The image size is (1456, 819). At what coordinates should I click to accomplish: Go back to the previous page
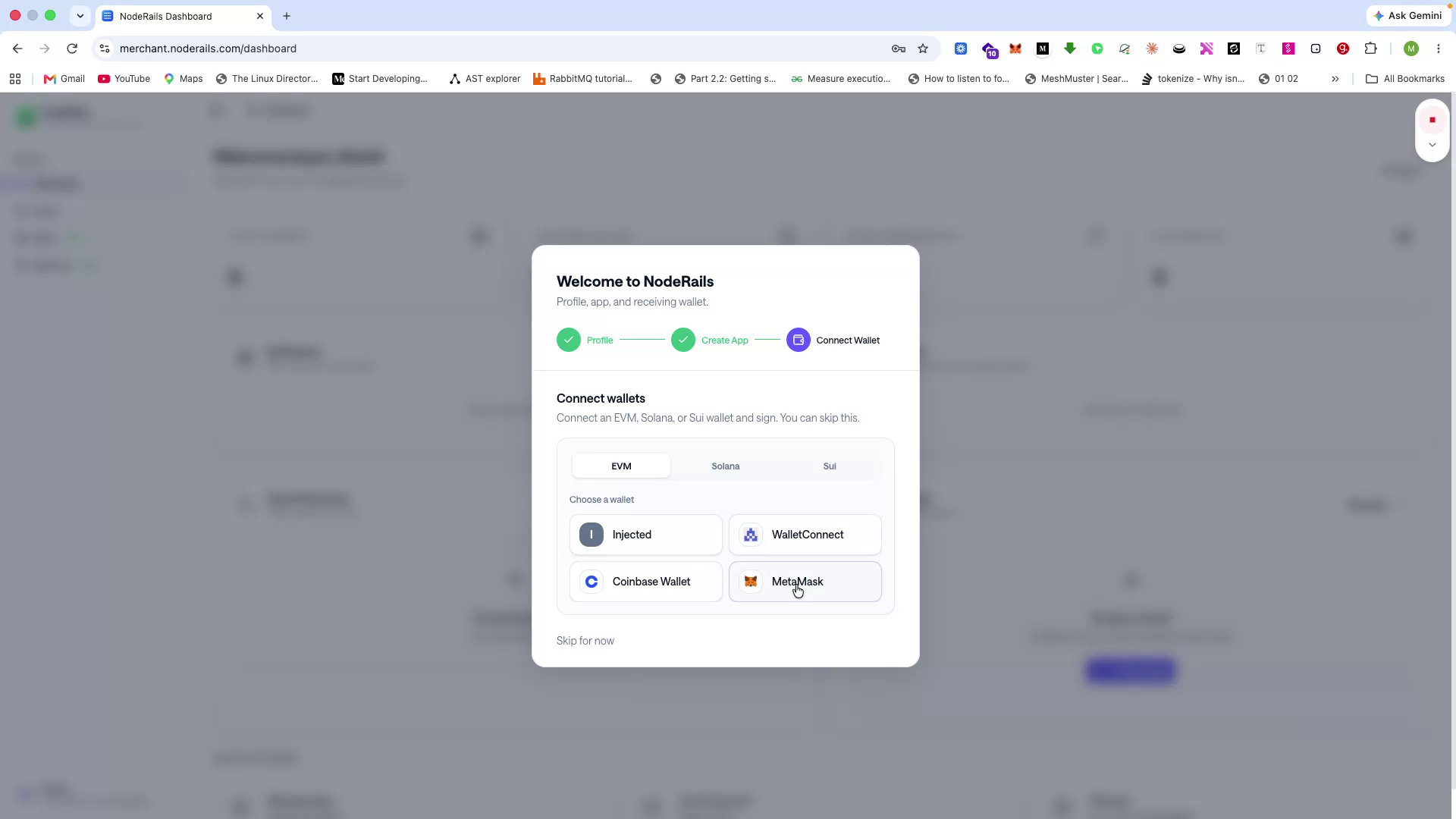(17, 49)
